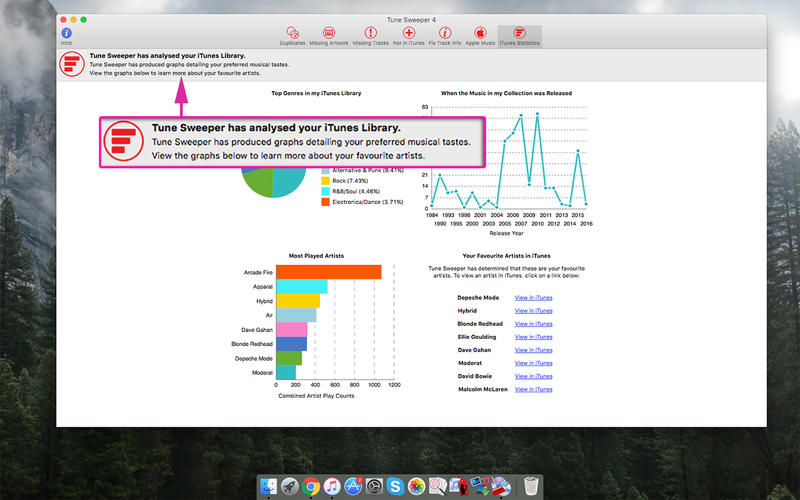Click the green slice of genre pie chart
This screenshot has width=800, height=500.
click(259, 182)
